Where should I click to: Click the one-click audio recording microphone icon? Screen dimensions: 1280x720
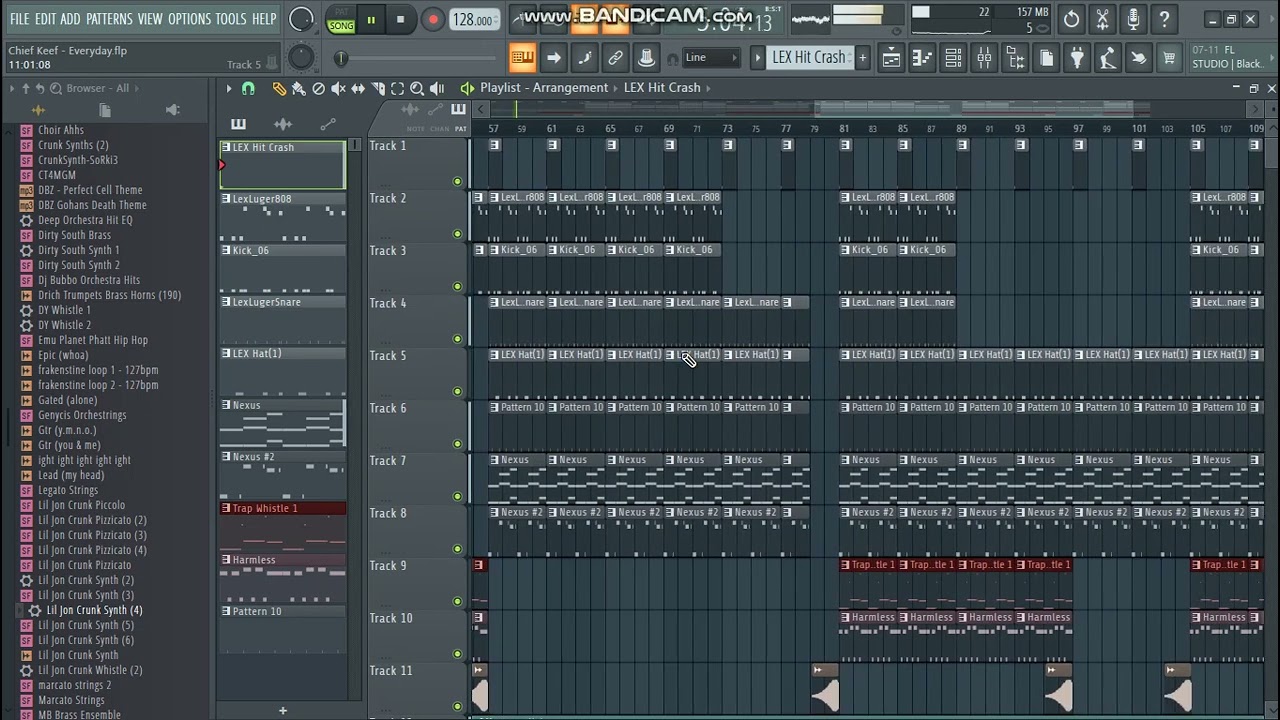pyautogui.click(x=1133, y=19)
